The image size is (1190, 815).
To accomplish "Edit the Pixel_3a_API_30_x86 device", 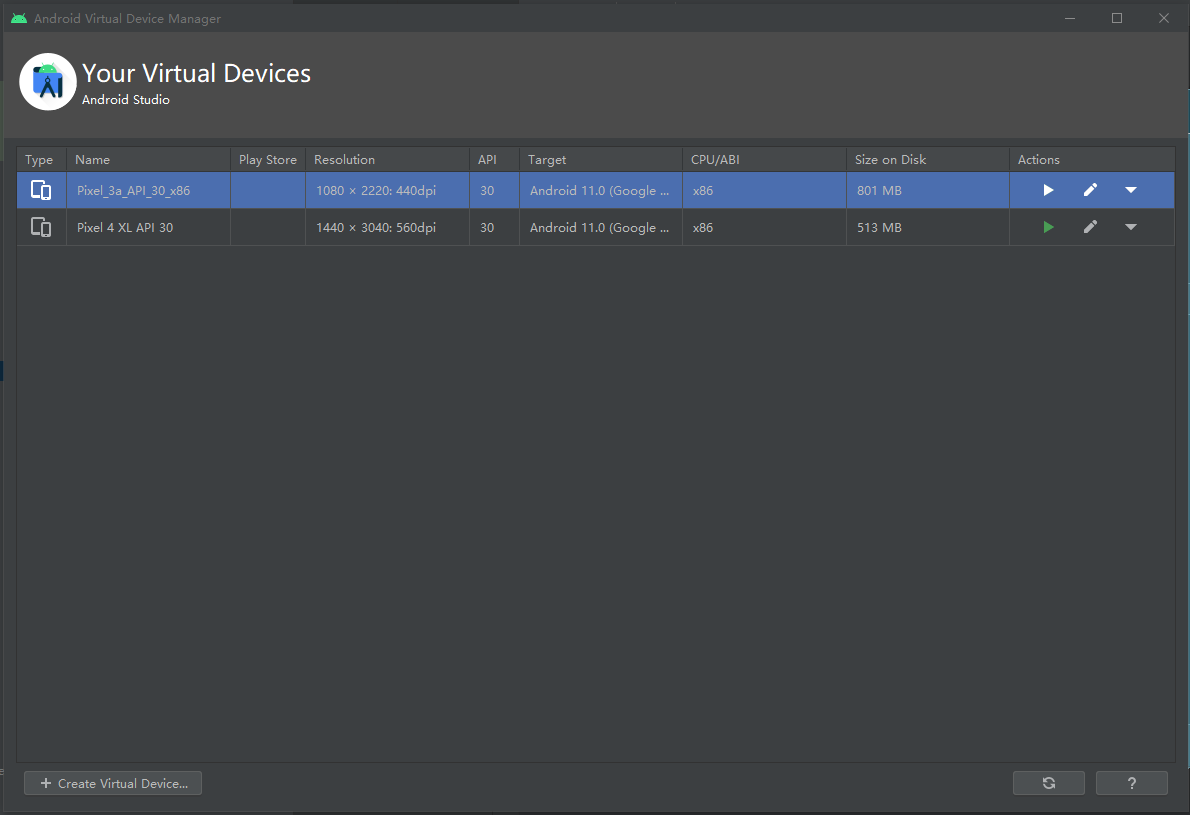I will [x=1090, y=189].
